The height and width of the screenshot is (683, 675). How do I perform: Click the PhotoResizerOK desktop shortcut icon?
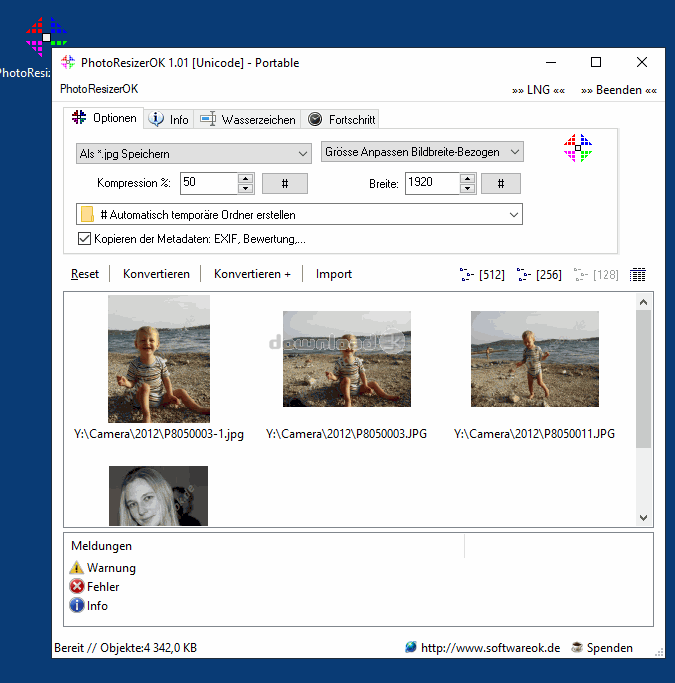[x=46, y=37]
